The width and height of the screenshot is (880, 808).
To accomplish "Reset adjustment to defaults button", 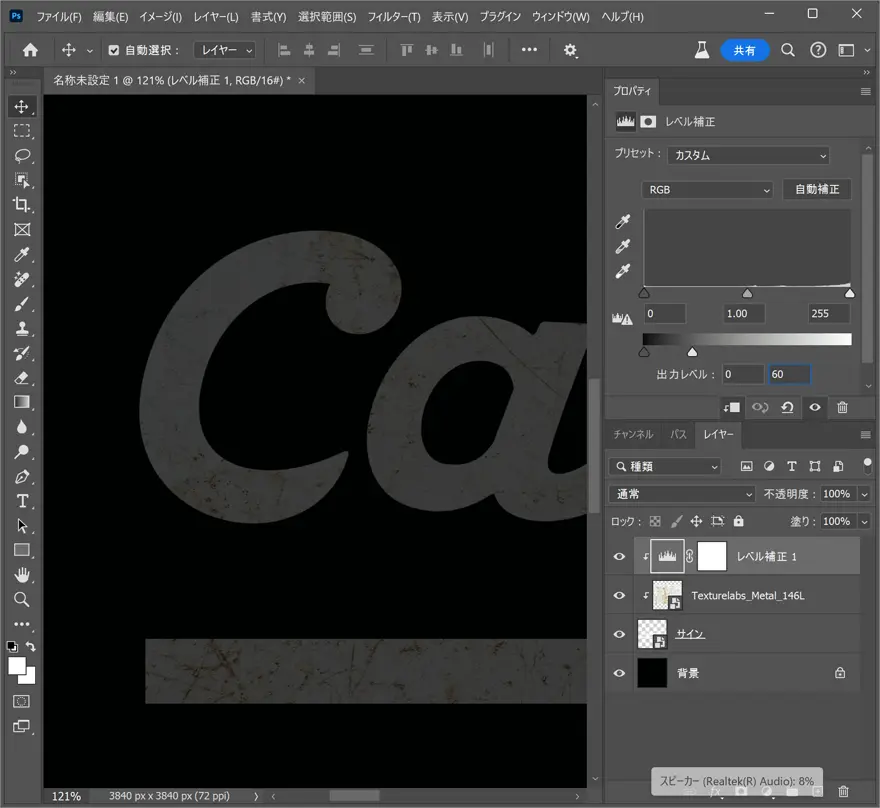I will click(787, 407).
